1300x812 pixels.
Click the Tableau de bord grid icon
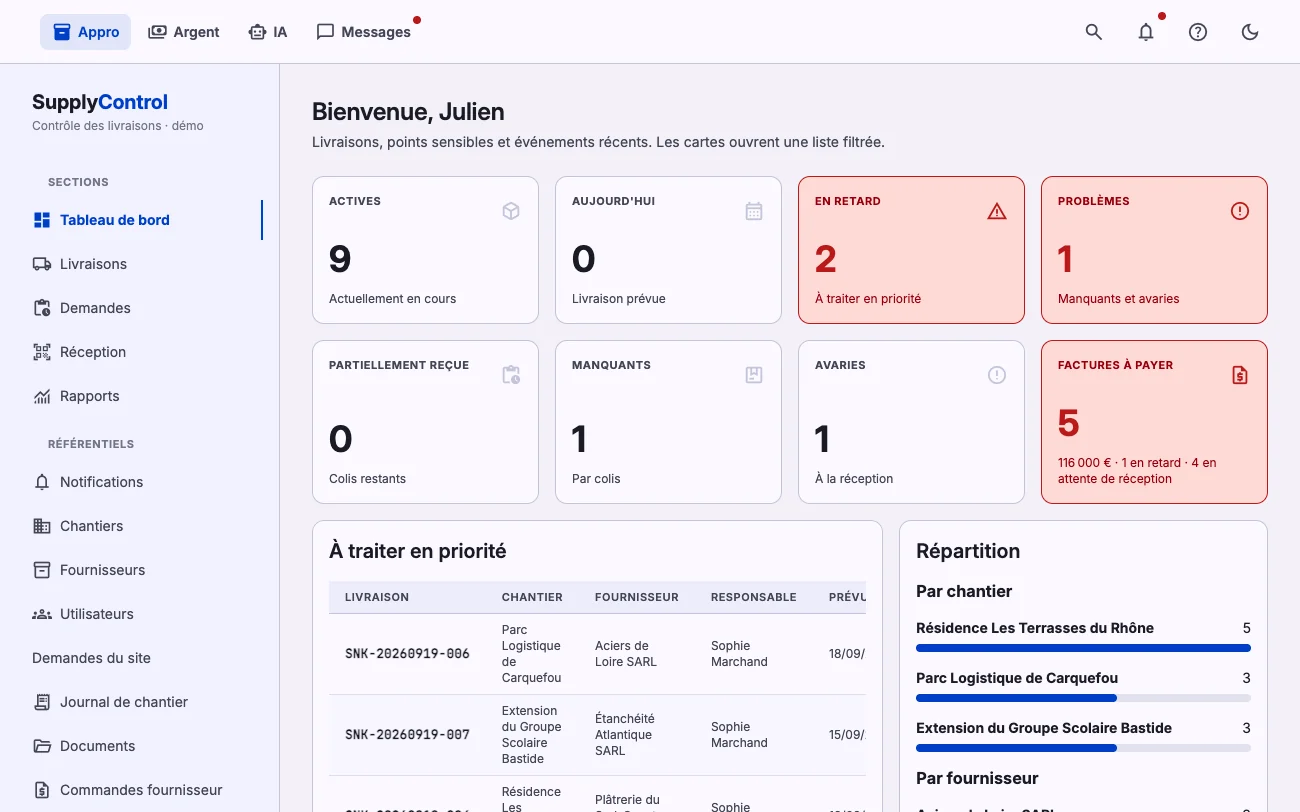coord(42,220)
